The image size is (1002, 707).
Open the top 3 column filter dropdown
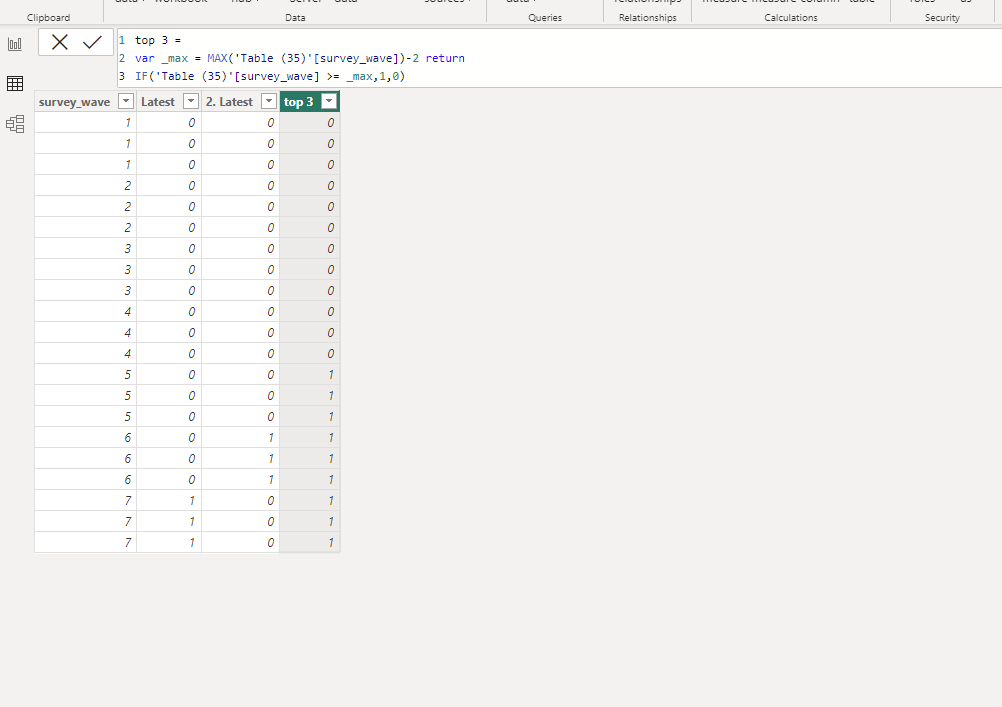329,102
